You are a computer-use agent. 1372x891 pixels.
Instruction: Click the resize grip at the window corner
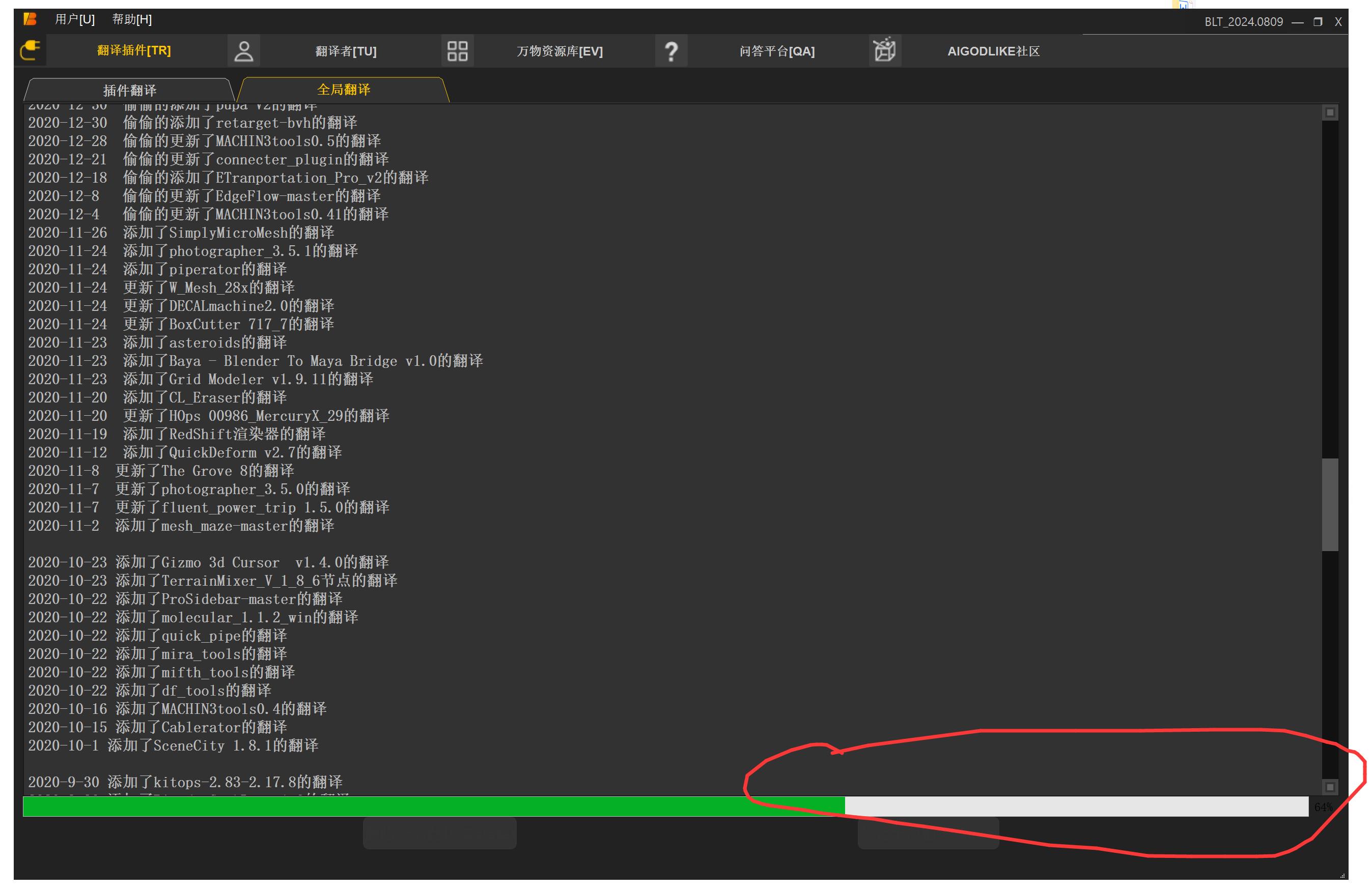click(x=1342, y=875)
